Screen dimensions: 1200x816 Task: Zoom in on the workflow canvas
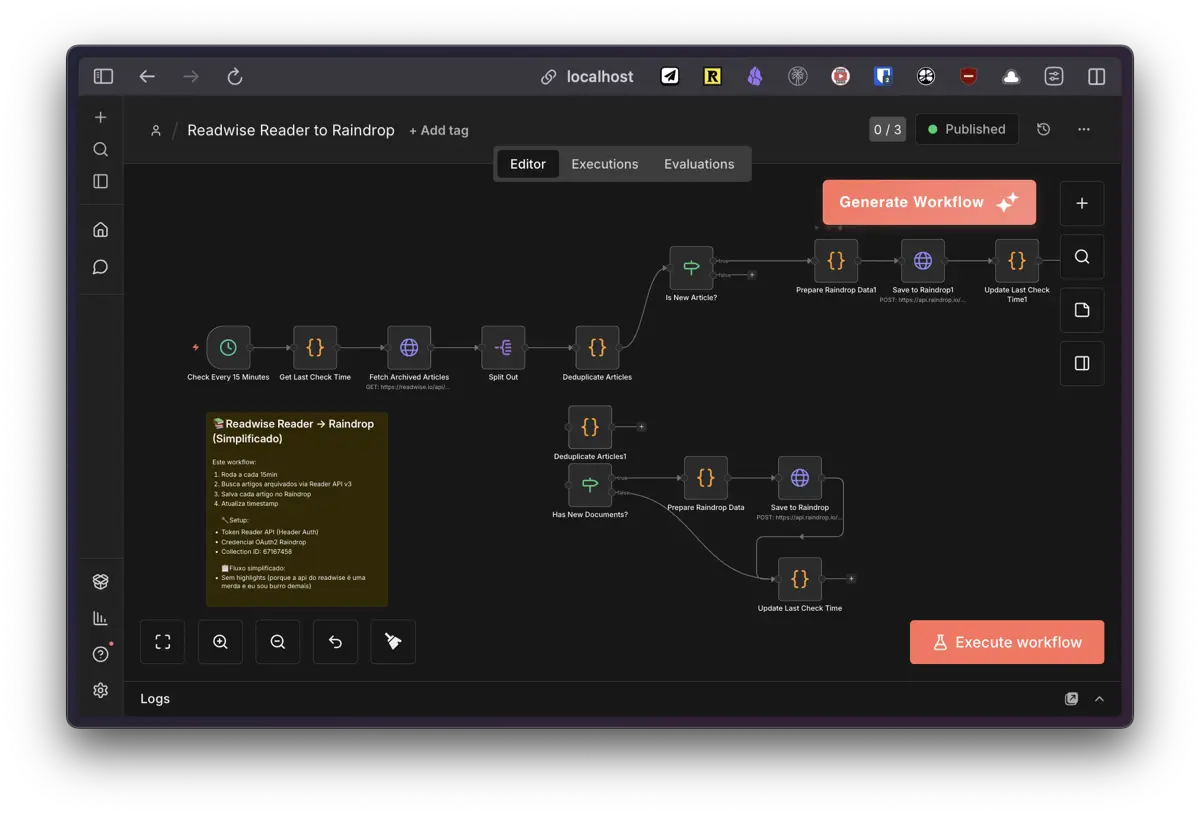tap(220, 641)
